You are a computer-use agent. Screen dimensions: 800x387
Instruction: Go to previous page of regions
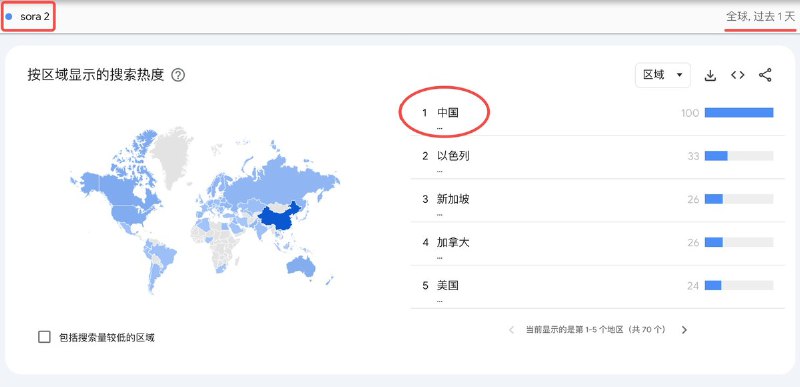(511, 330)
